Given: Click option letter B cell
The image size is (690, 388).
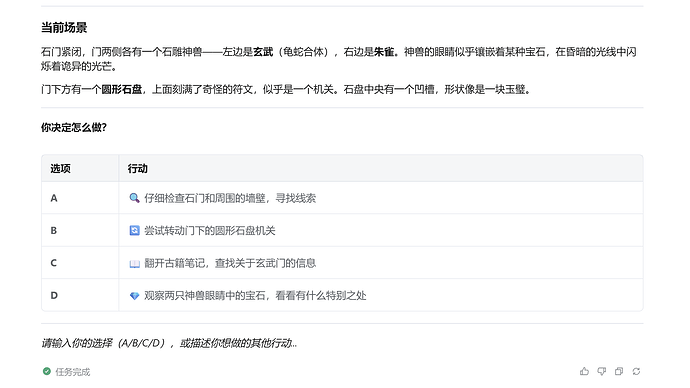Looking at the screenshot, I should click(80, 231).
